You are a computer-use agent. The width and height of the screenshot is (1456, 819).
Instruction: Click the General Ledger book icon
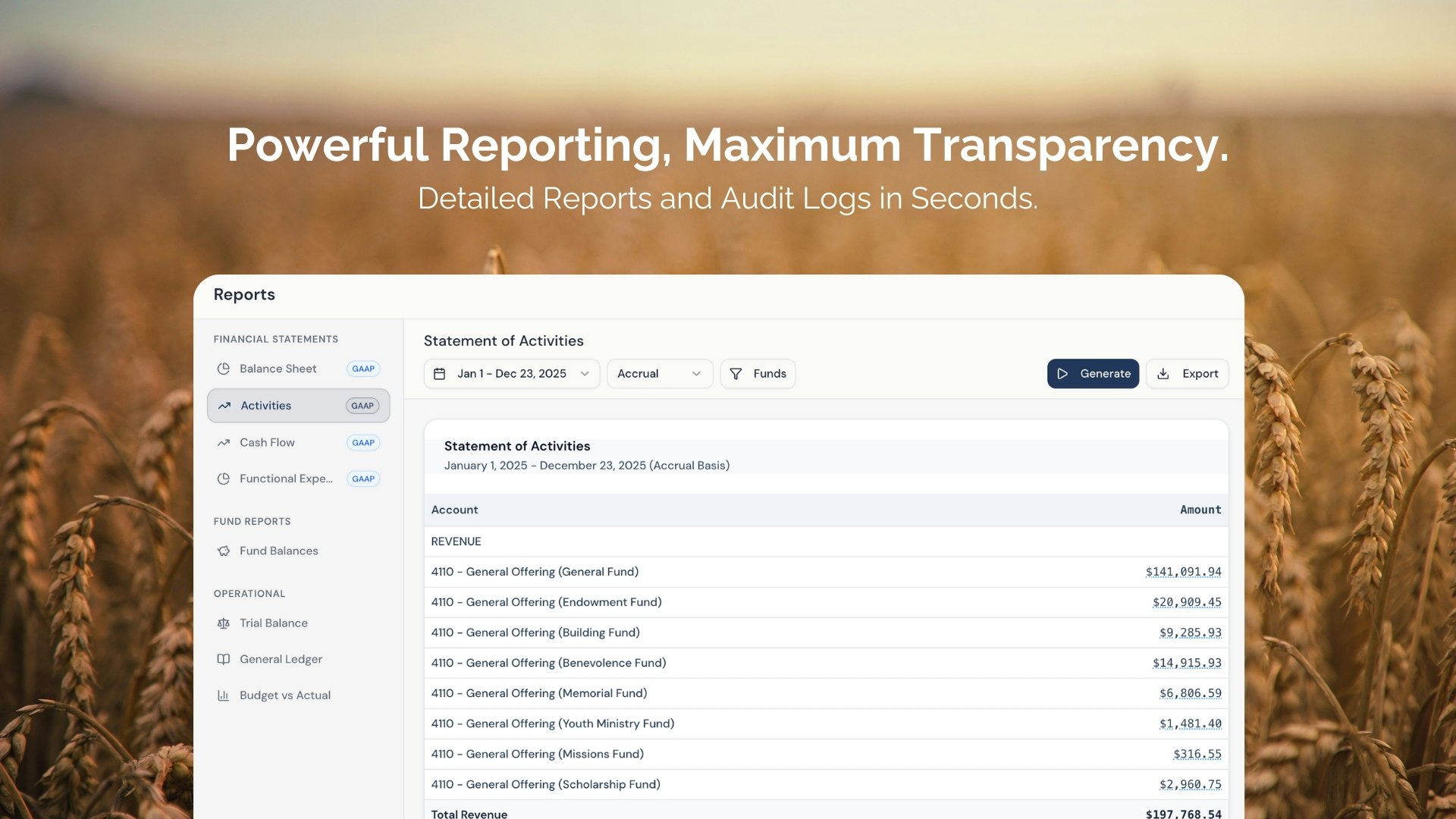click(x=223, y=659)
